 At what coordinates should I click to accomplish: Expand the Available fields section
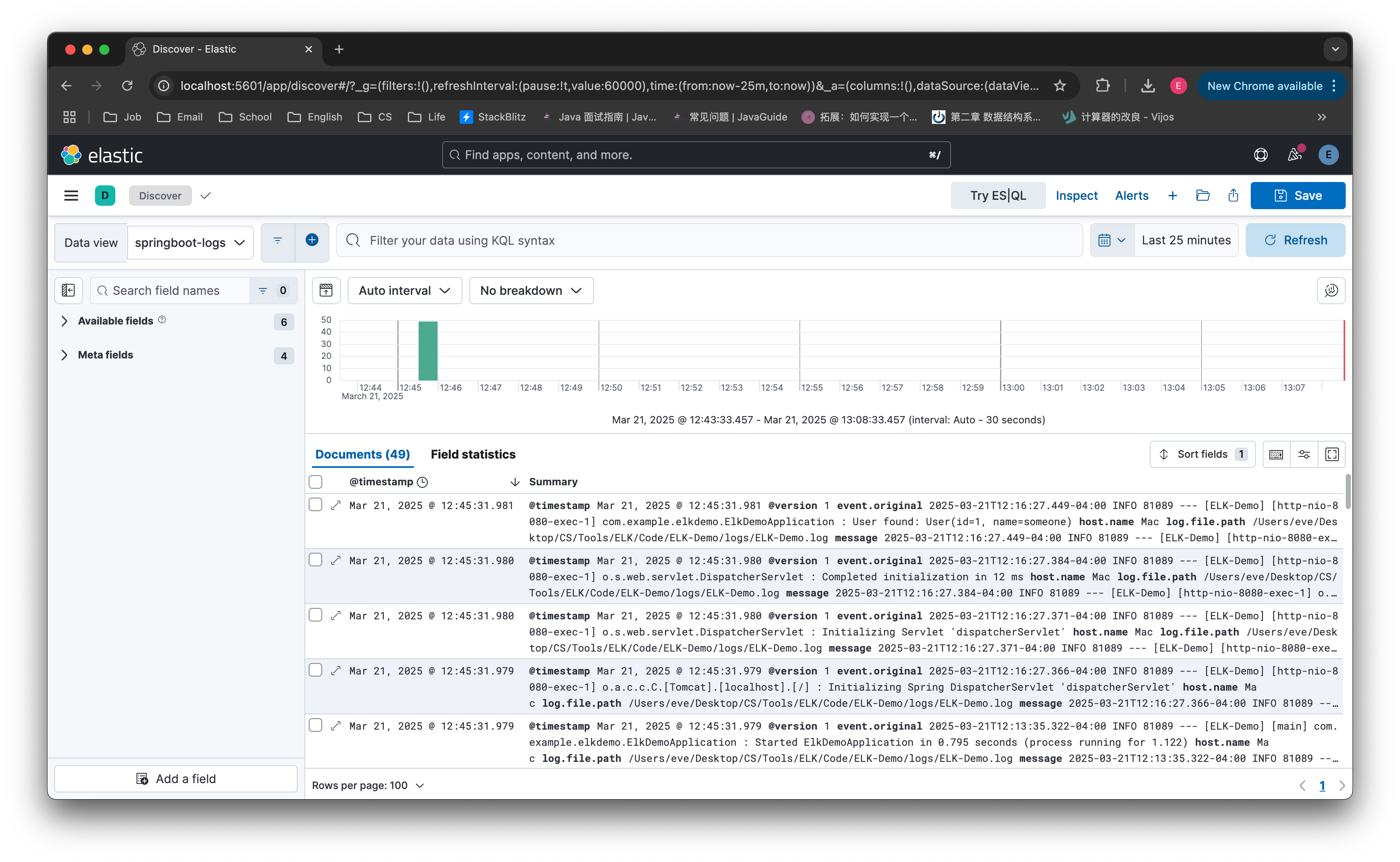point(64,321)
